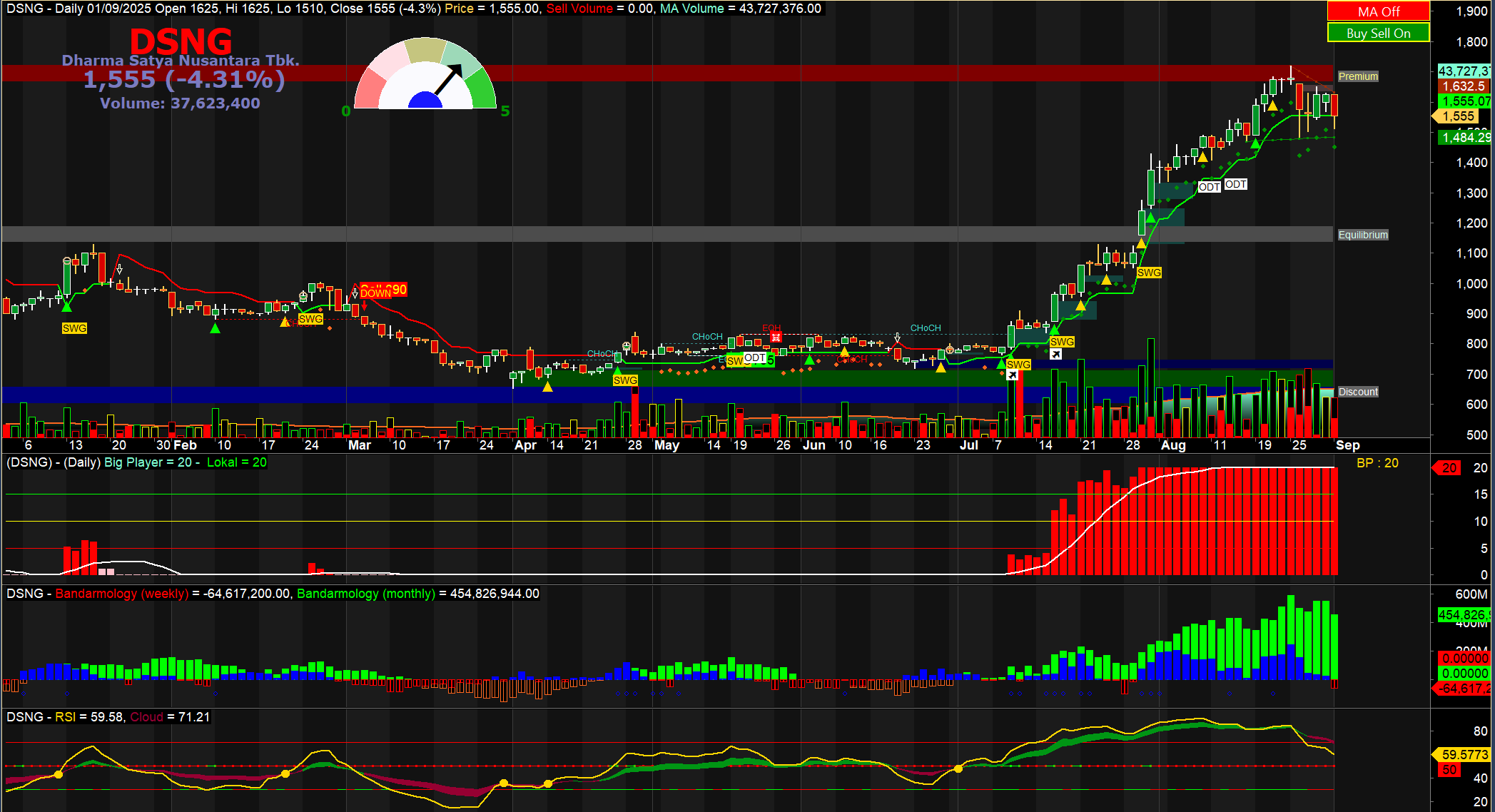The image size is (1495, 812).
Task: Click the Jul label on date axis
Action: coord(969,445)
